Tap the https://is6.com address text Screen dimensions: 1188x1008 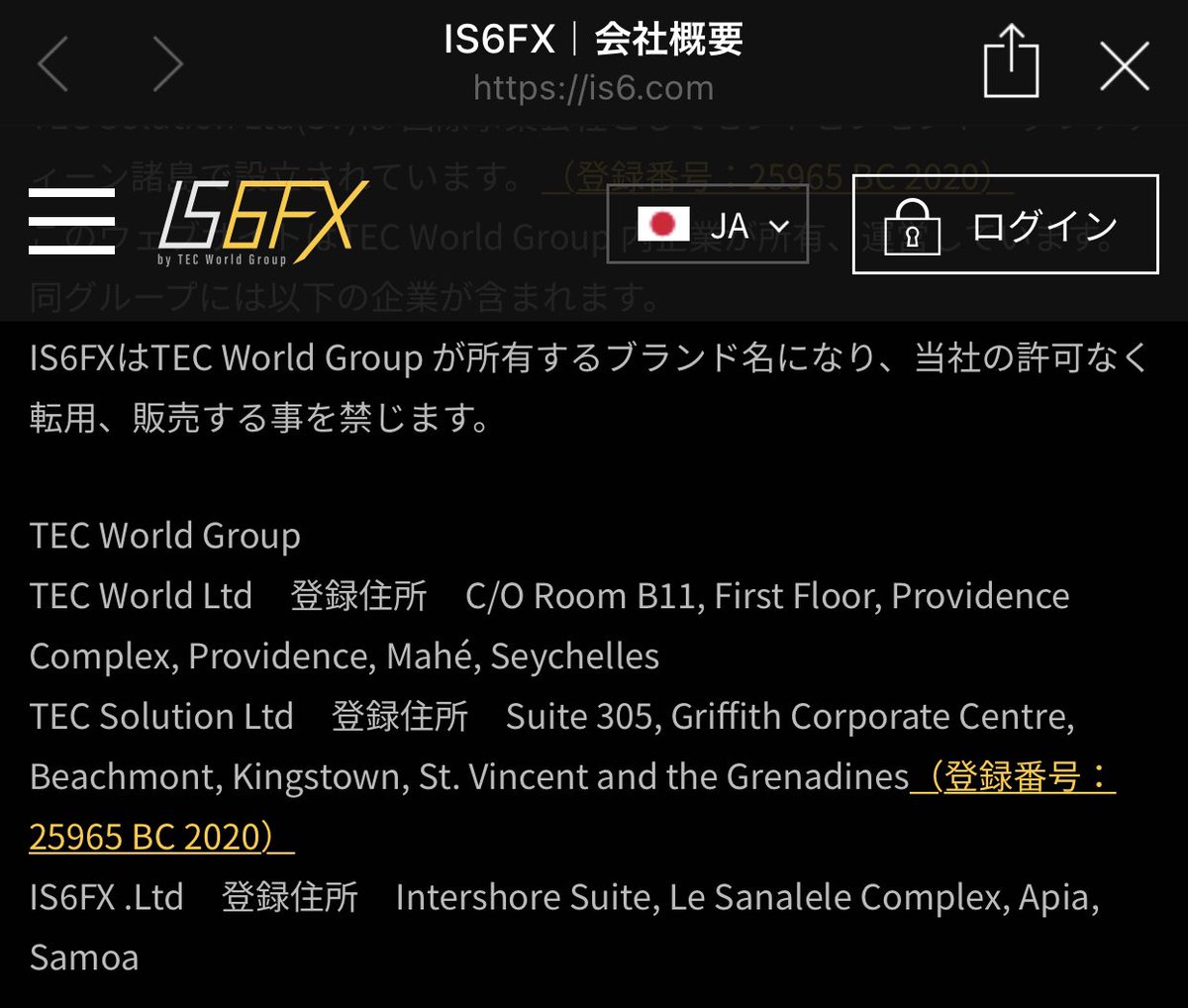point(593,88)
